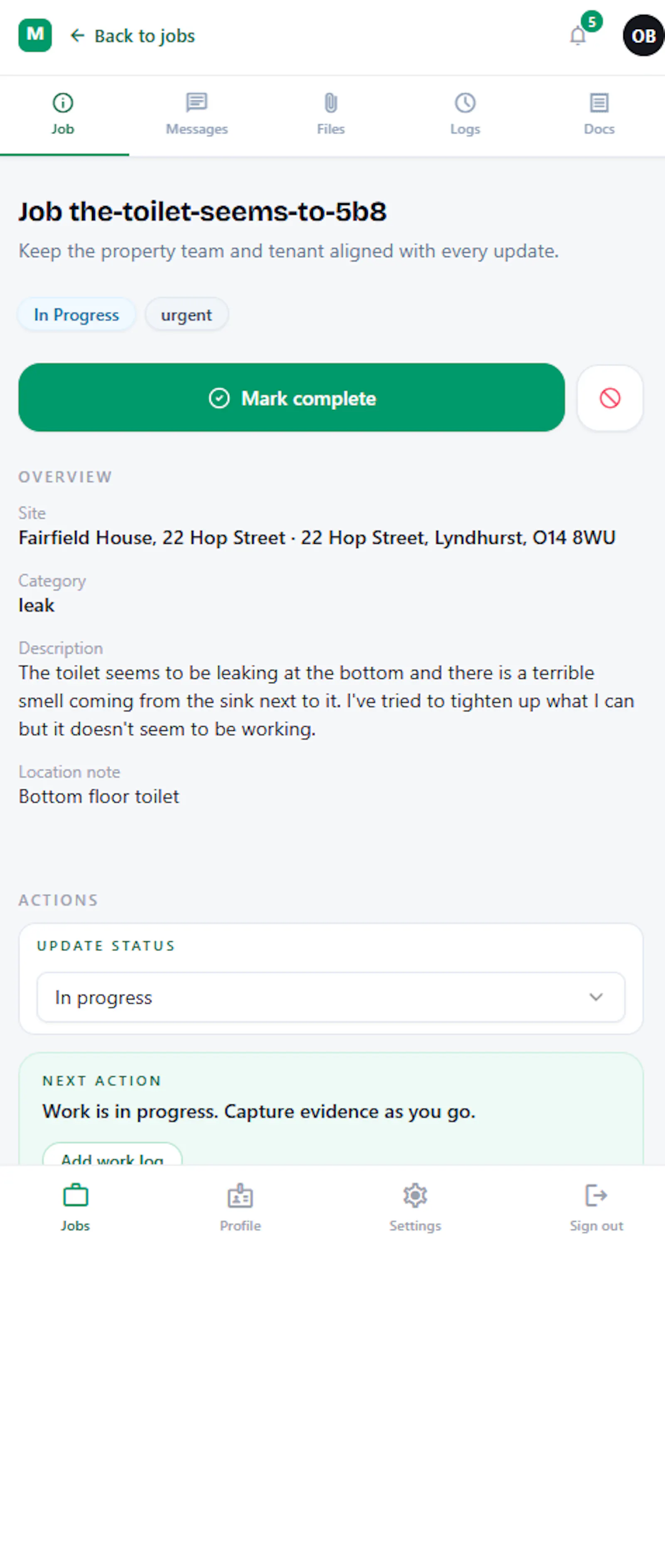Image resolution: width=665 pixels, height=1568 pixels.
Task: Click the In Progress status badge
Action: pos(76,315)
